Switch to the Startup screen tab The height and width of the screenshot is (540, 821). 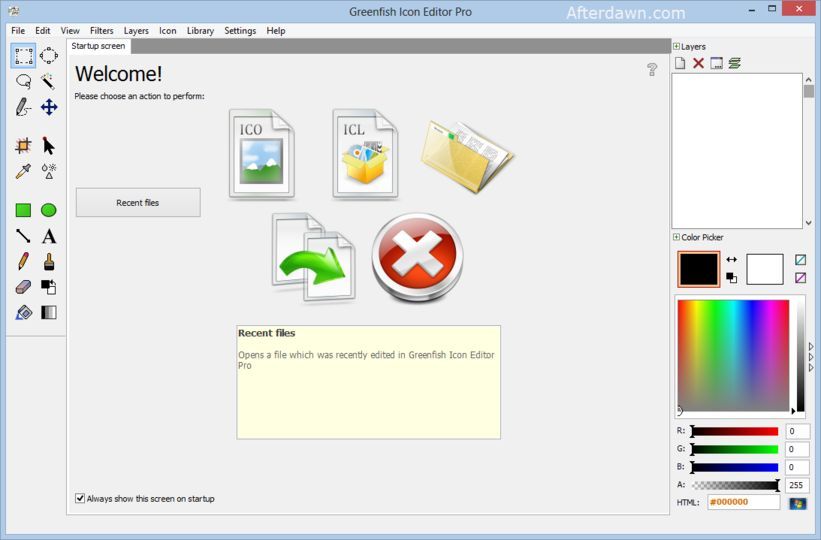(98, 46)
